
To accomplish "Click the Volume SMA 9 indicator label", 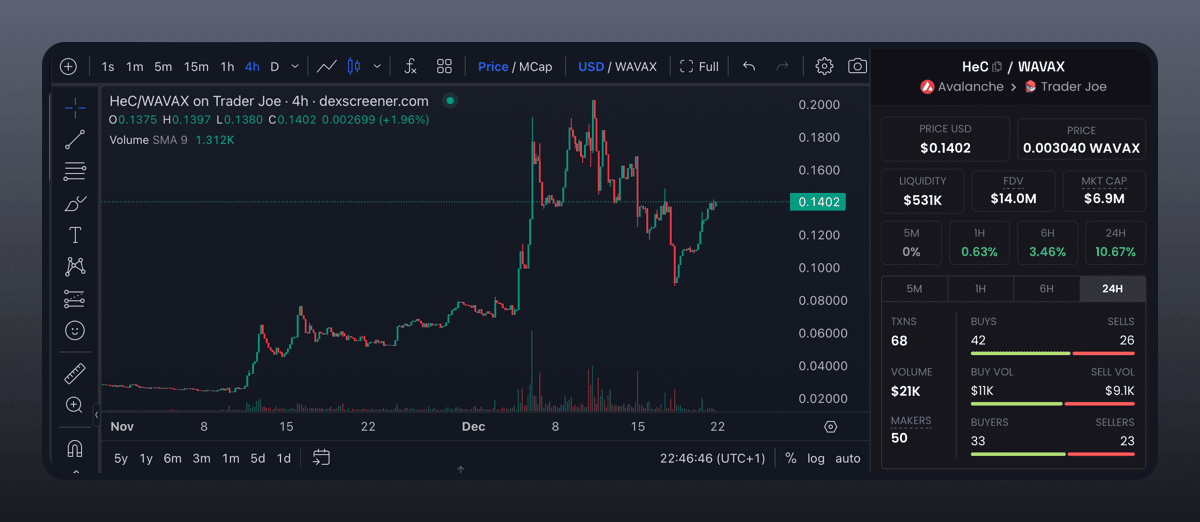I will (x=148, y=140).
